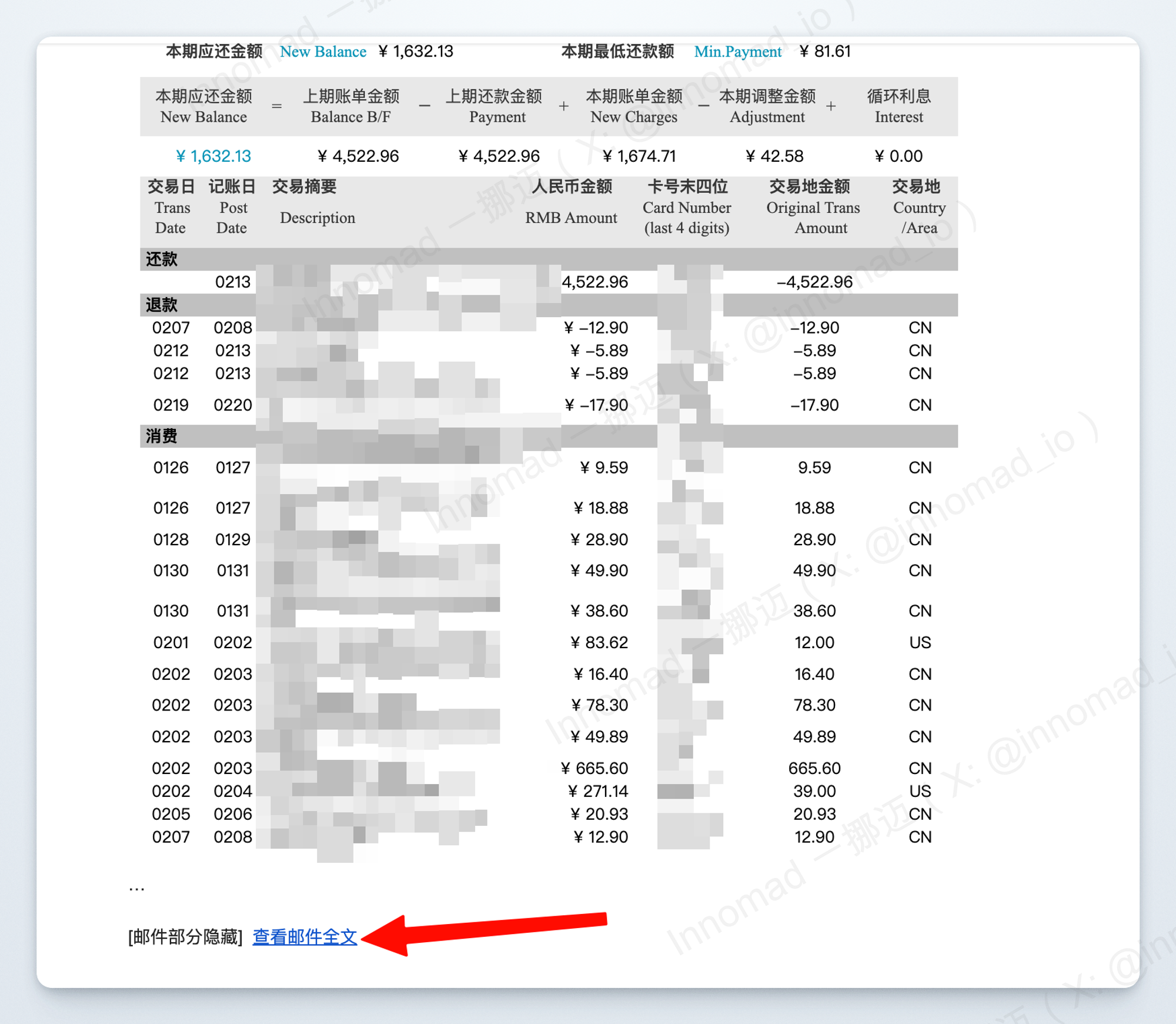Click the 查看邮件全文 link

305,937
